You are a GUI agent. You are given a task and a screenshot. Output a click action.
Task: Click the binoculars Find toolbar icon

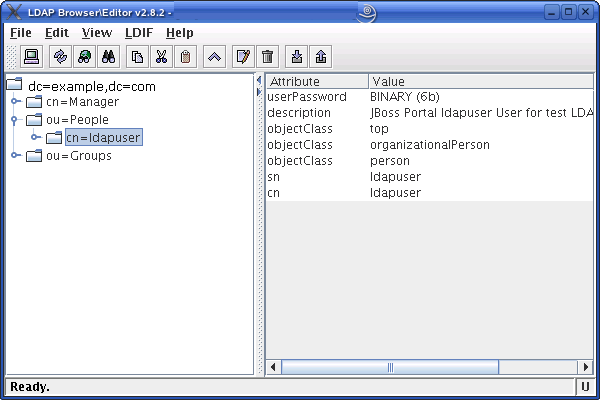click(x=108, y=57)
